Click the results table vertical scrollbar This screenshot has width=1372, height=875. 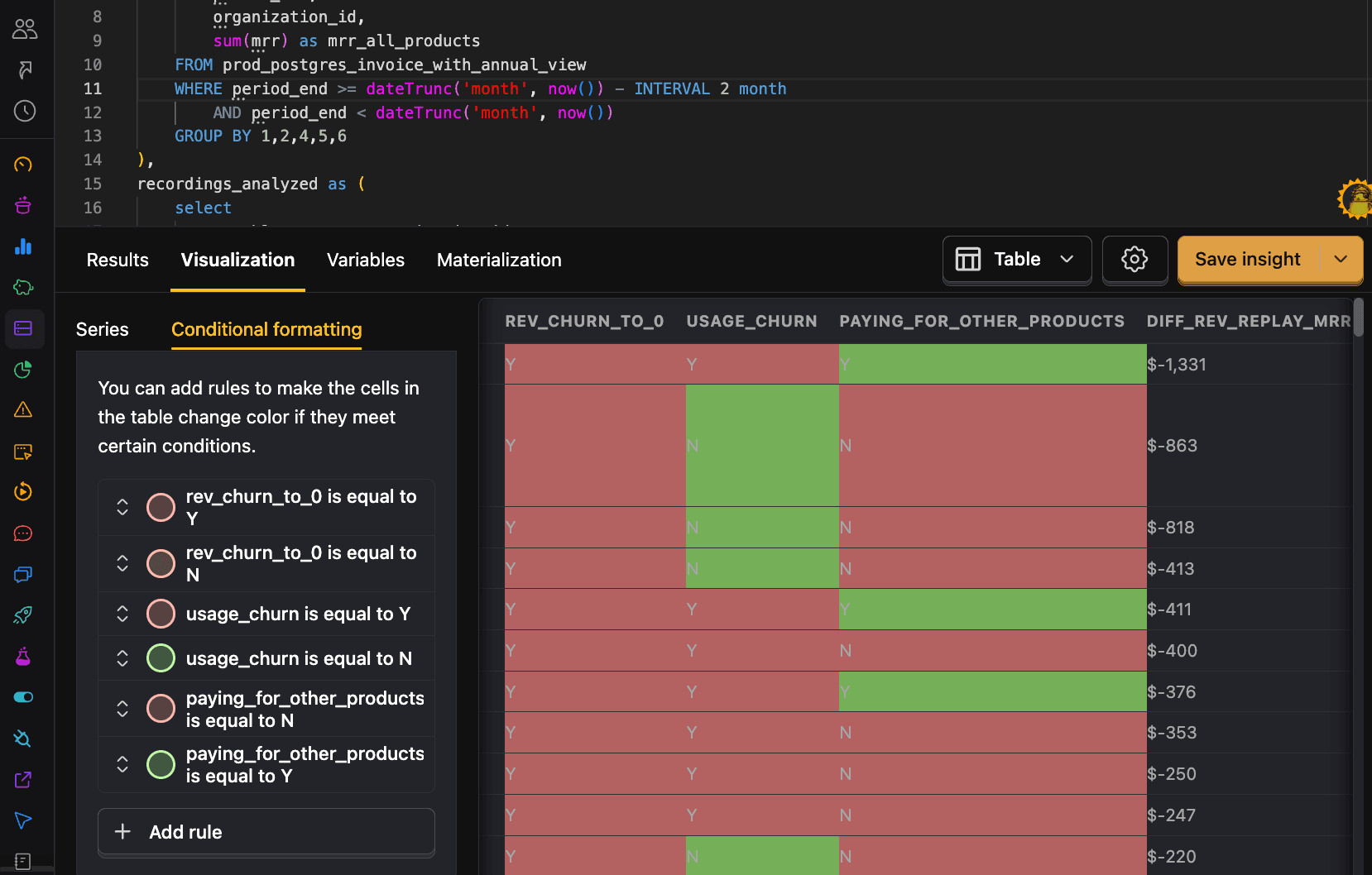(x=1359, y=318)
